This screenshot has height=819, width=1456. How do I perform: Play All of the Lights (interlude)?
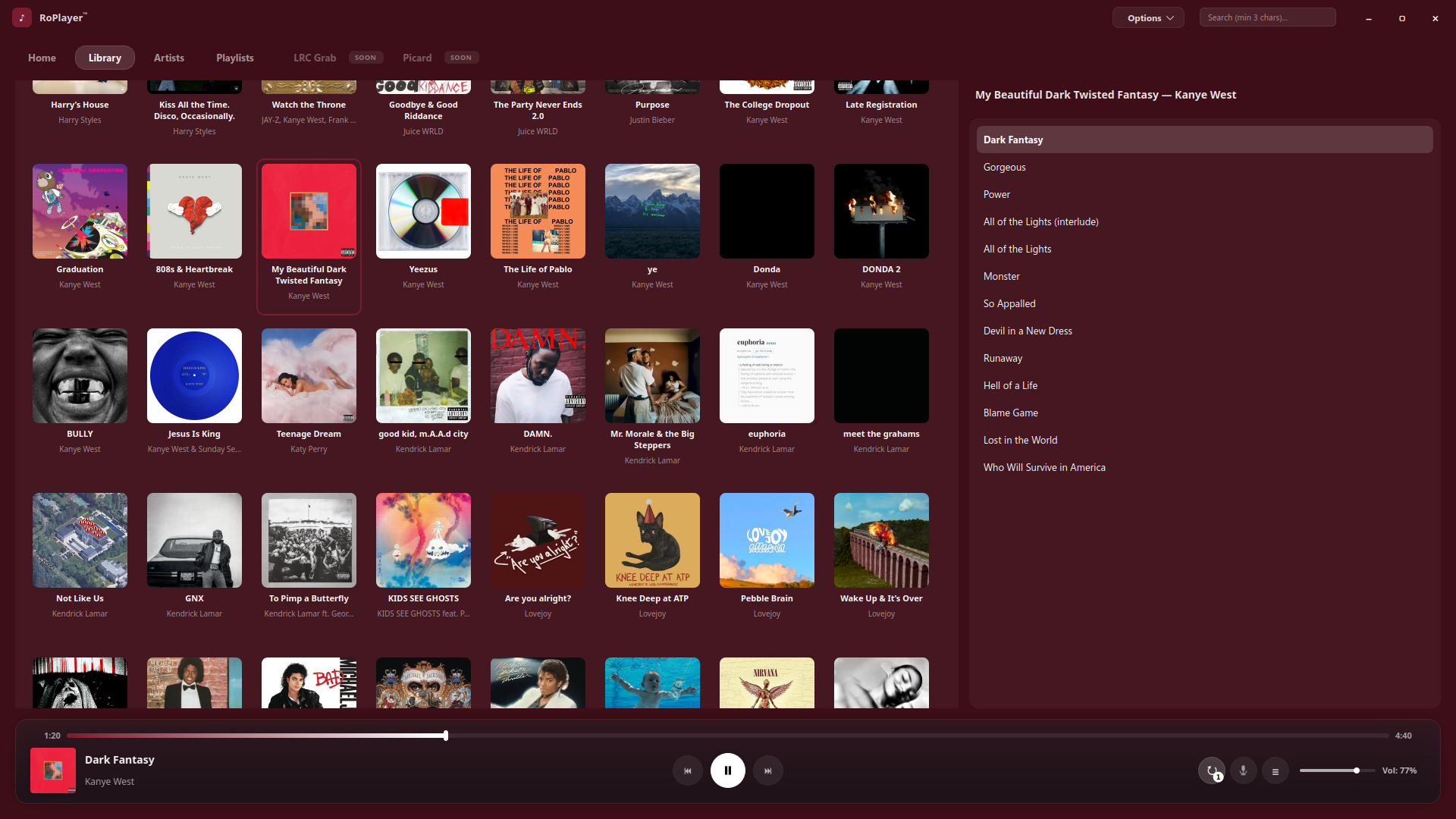point(1204,221)
